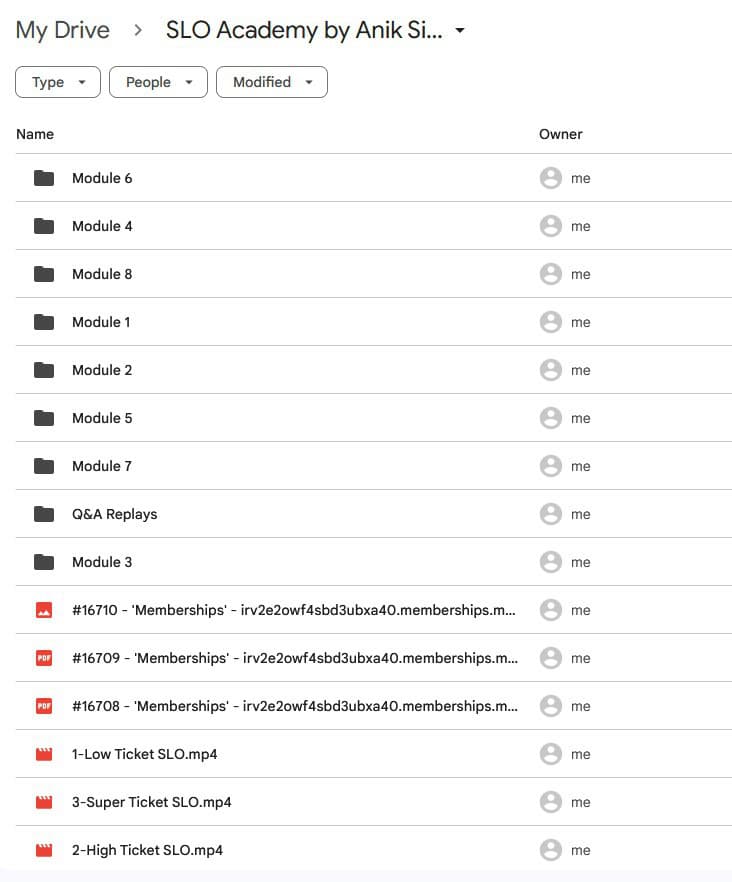Click the Owner column header
The image size is (732, 882).
[x=560, y=134]
